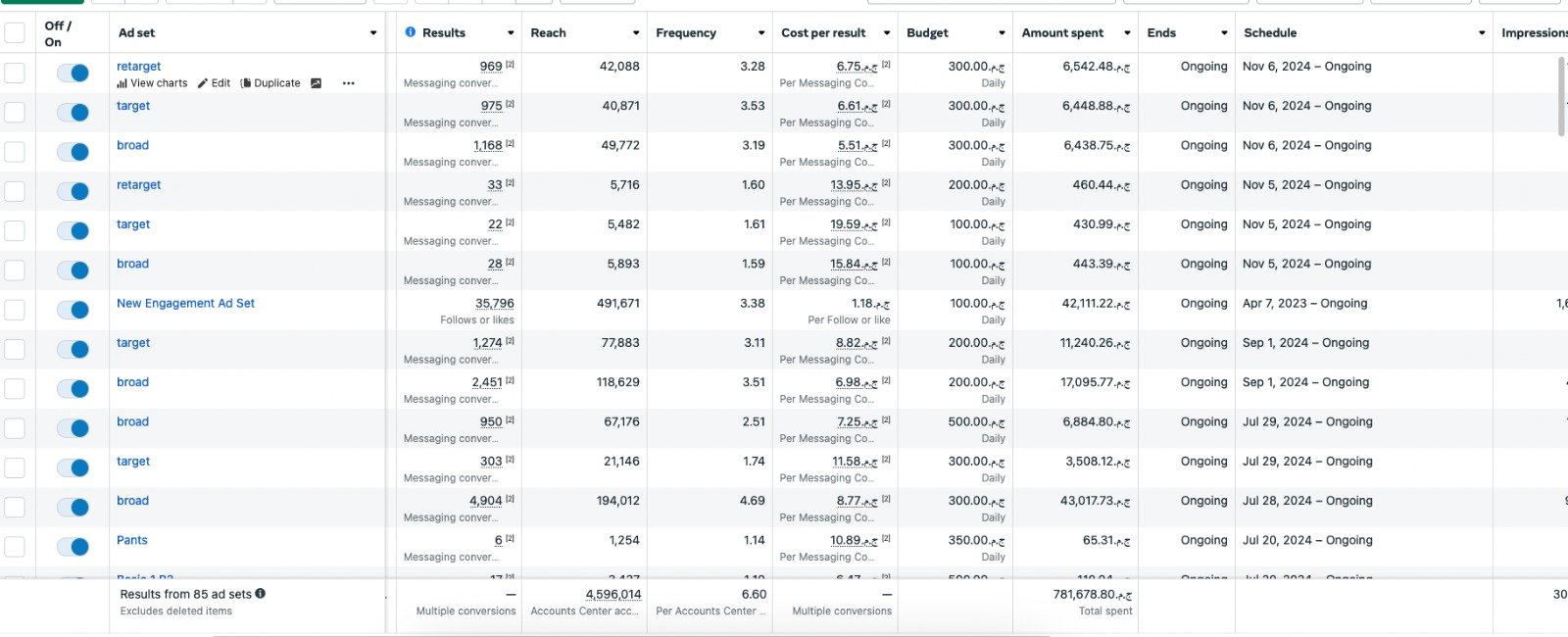The height and width of the screenshot is (637, 1568).
Task: Select the New Engagement Ad Set row checkbox
Action: [x=15, y=310]
